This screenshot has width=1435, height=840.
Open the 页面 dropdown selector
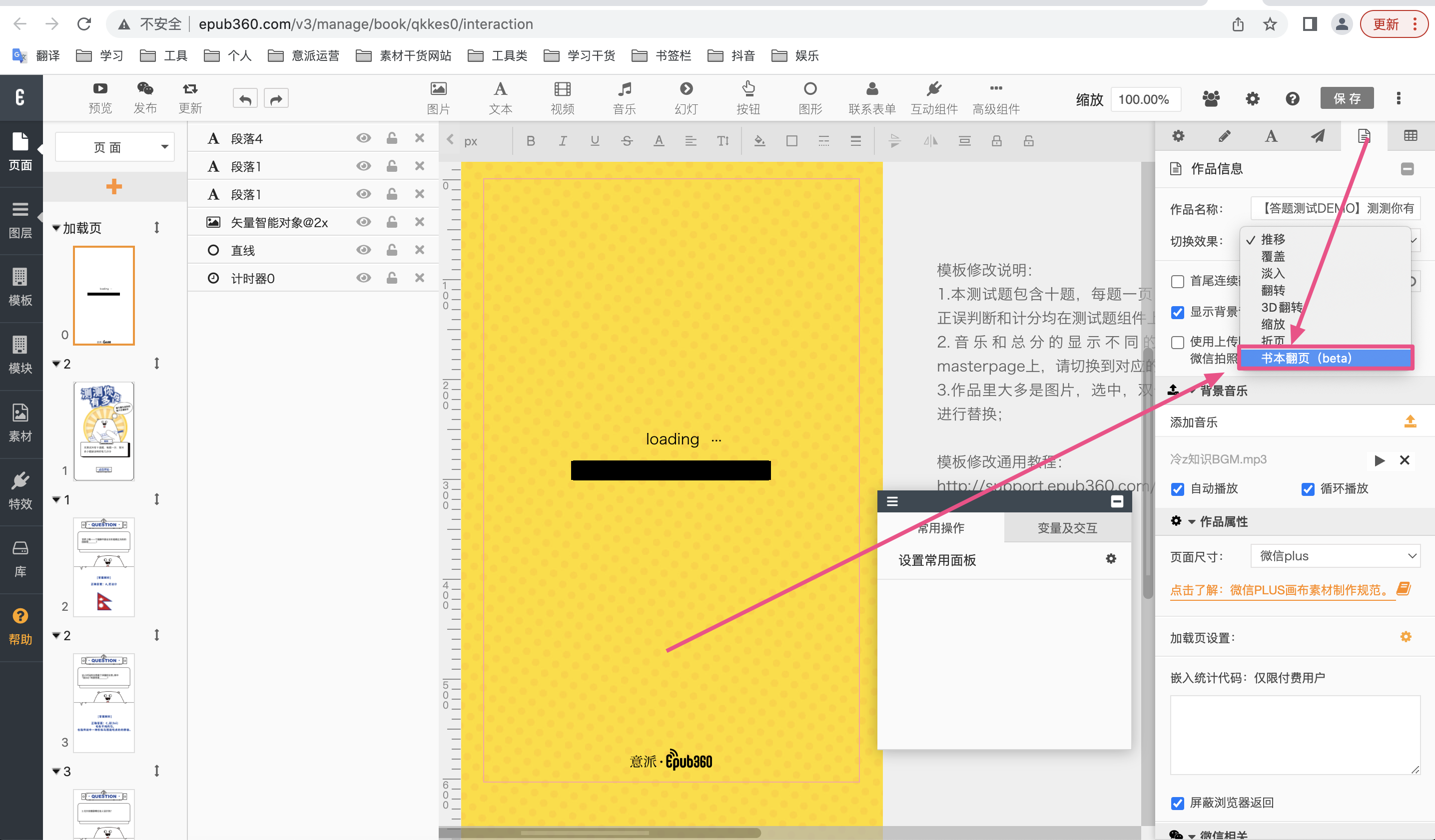tap(114, 147)
